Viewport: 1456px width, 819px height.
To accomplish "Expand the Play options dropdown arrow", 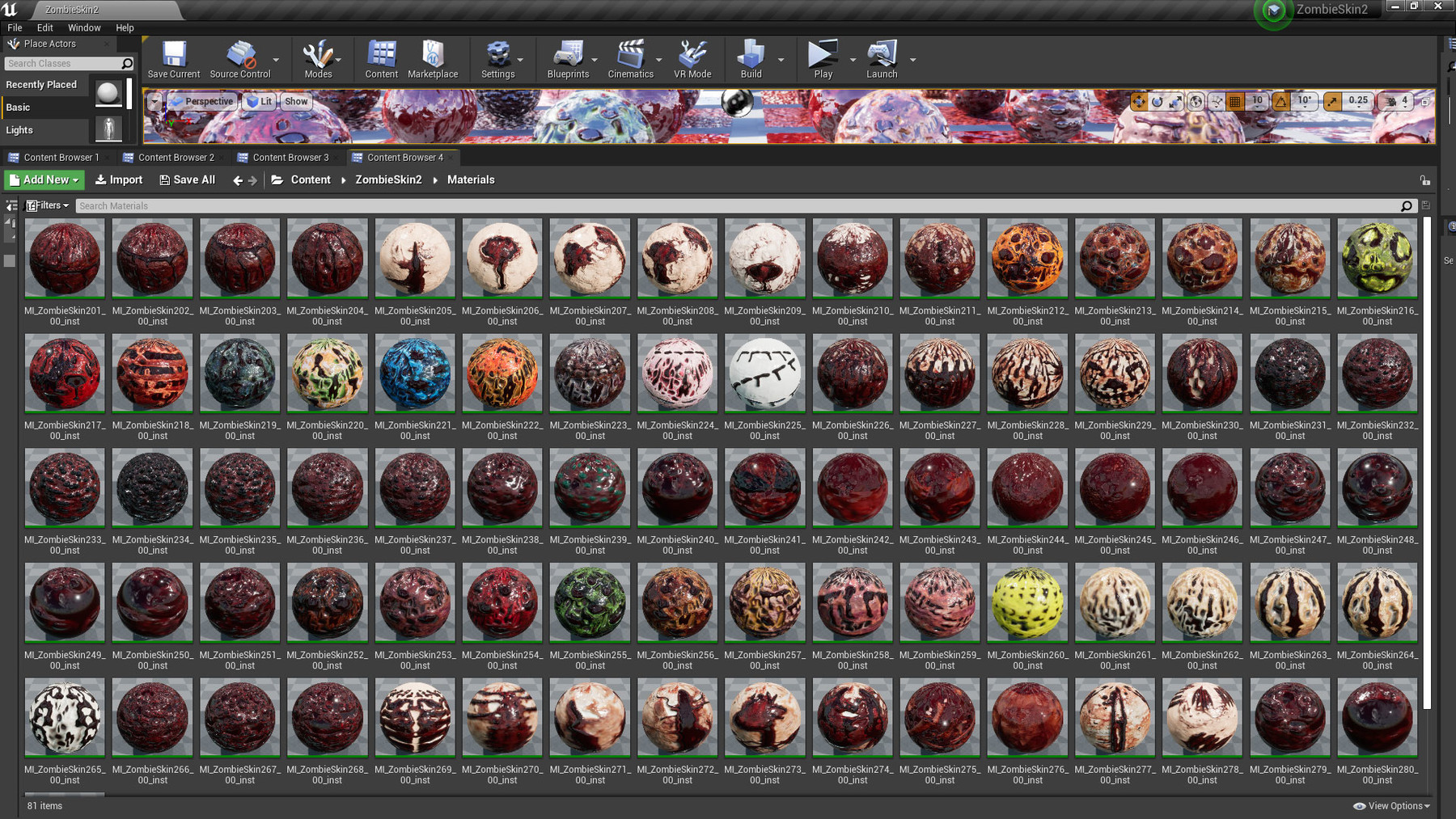I will (x=853, y=60).
